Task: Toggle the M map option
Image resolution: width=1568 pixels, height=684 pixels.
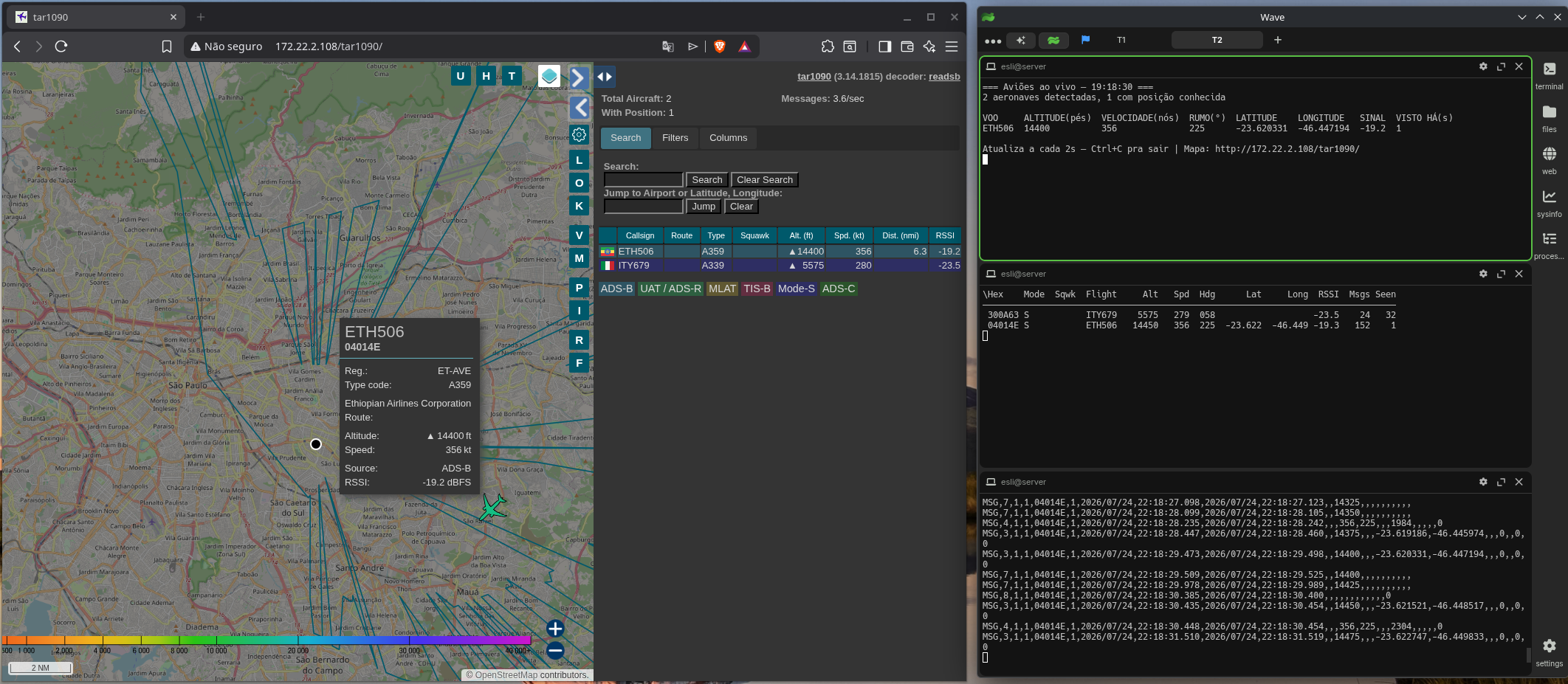Action: 580,258
